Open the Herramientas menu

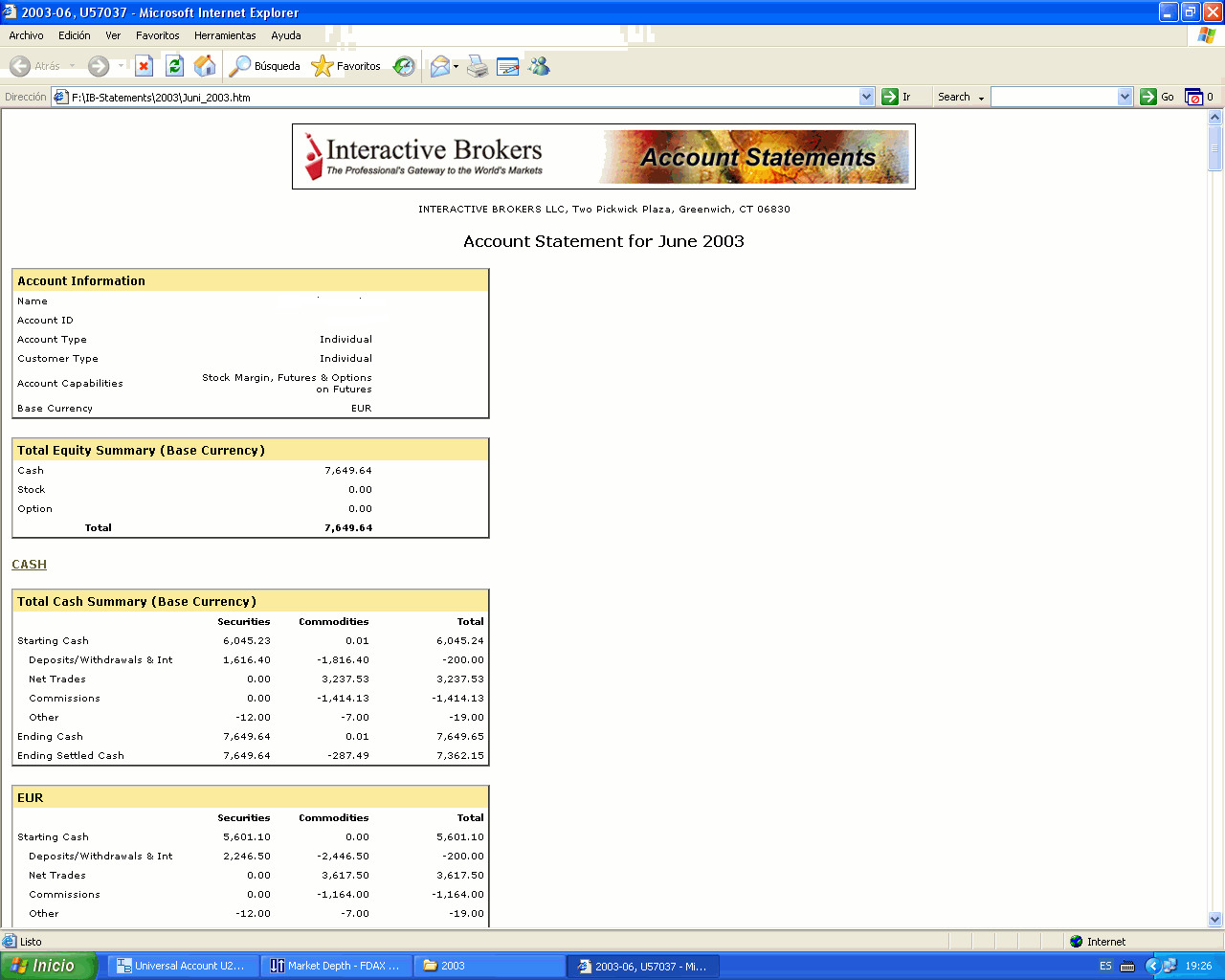tap(225, 35)
